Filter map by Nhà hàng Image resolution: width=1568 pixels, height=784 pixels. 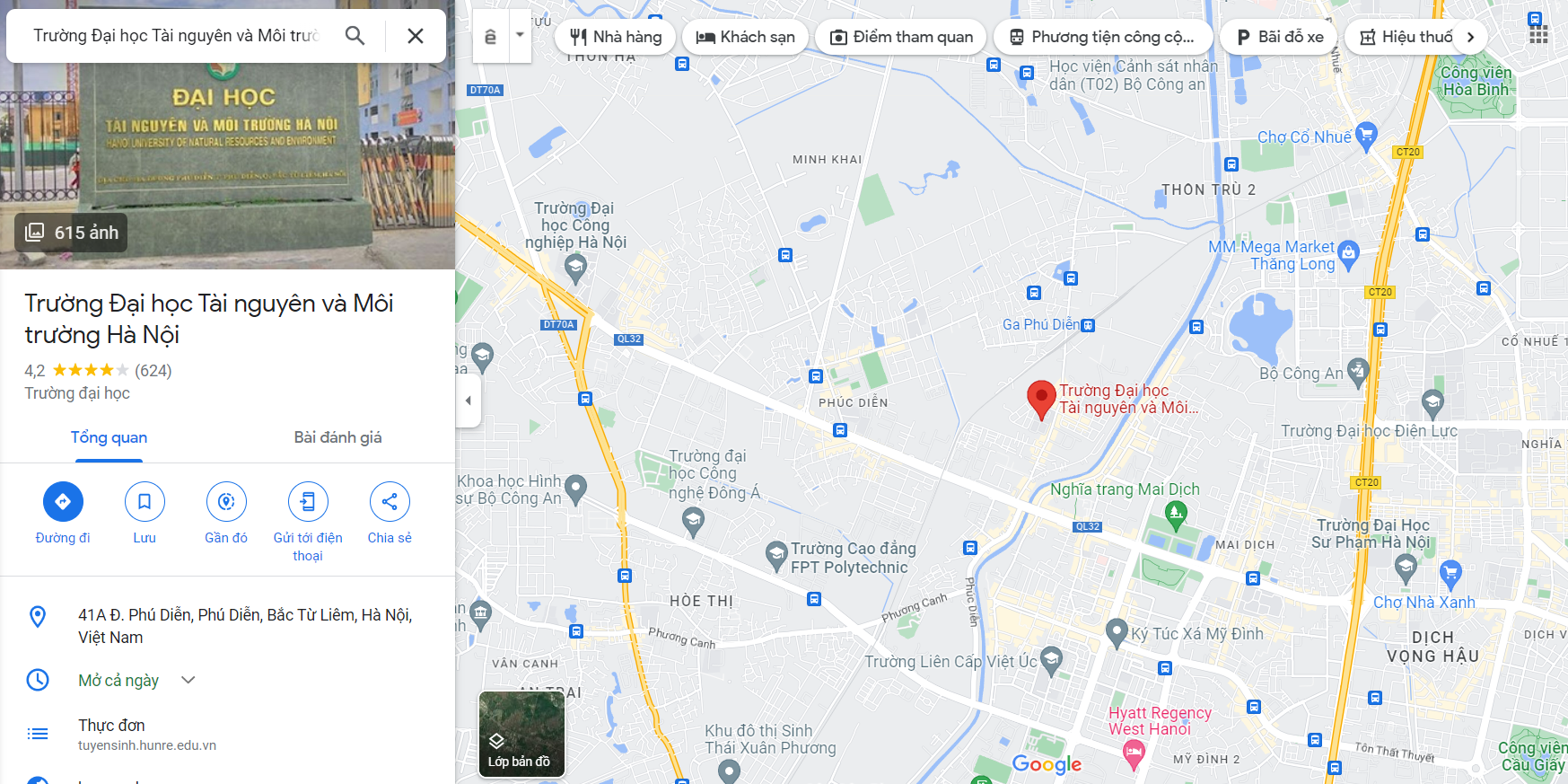pyautogui.click(x=616, y=37)
